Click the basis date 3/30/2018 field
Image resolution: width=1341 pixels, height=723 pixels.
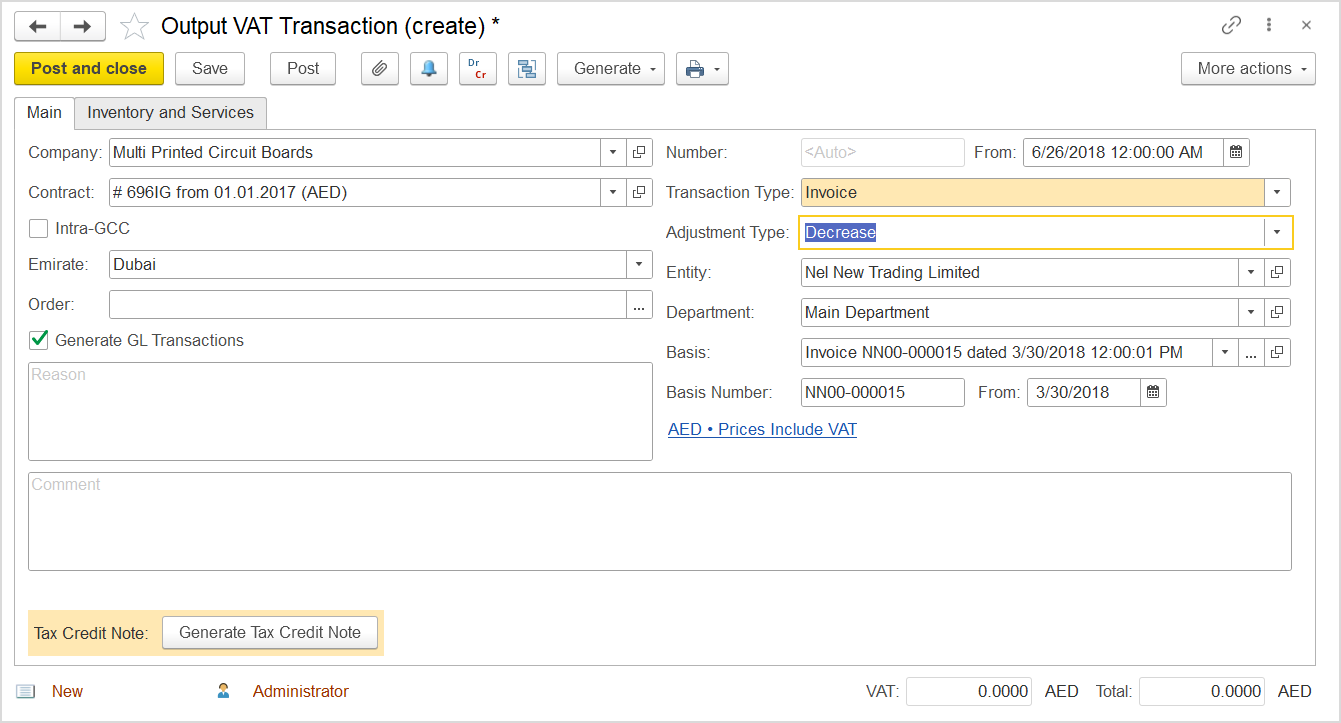(1084, 393)
